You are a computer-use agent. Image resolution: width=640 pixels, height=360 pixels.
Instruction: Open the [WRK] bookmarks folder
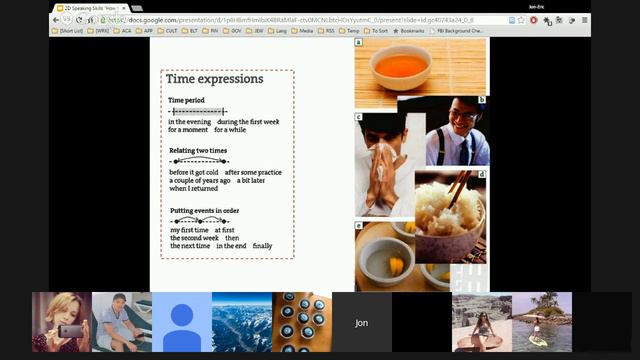tap(98, 31)
